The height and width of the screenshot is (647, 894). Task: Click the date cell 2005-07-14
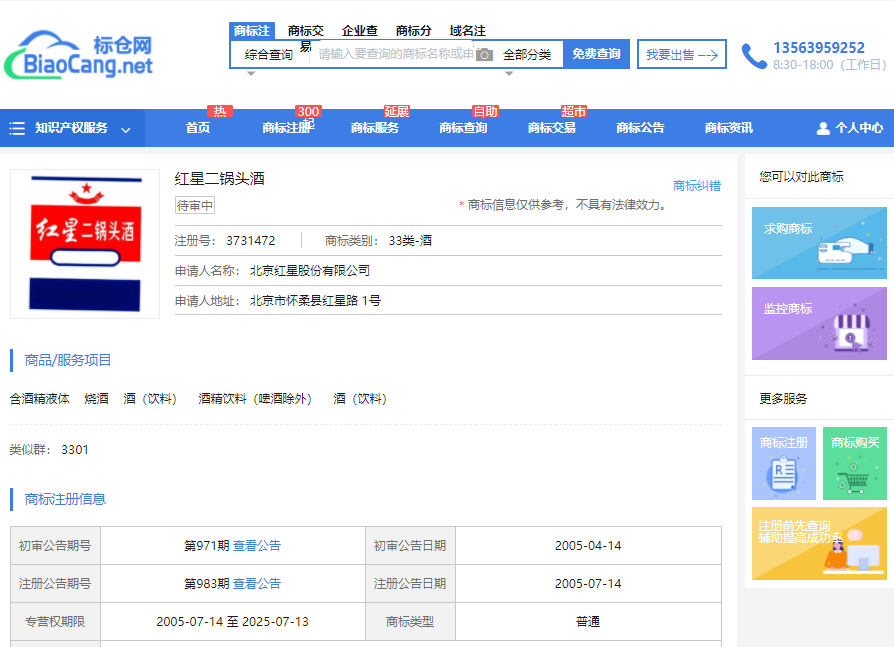click(x=588, y=584)
